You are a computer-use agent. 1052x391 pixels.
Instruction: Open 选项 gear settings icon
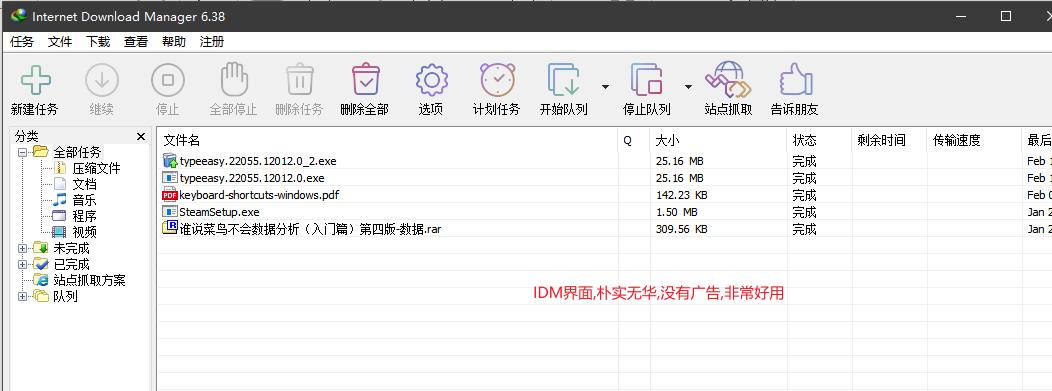431,80
